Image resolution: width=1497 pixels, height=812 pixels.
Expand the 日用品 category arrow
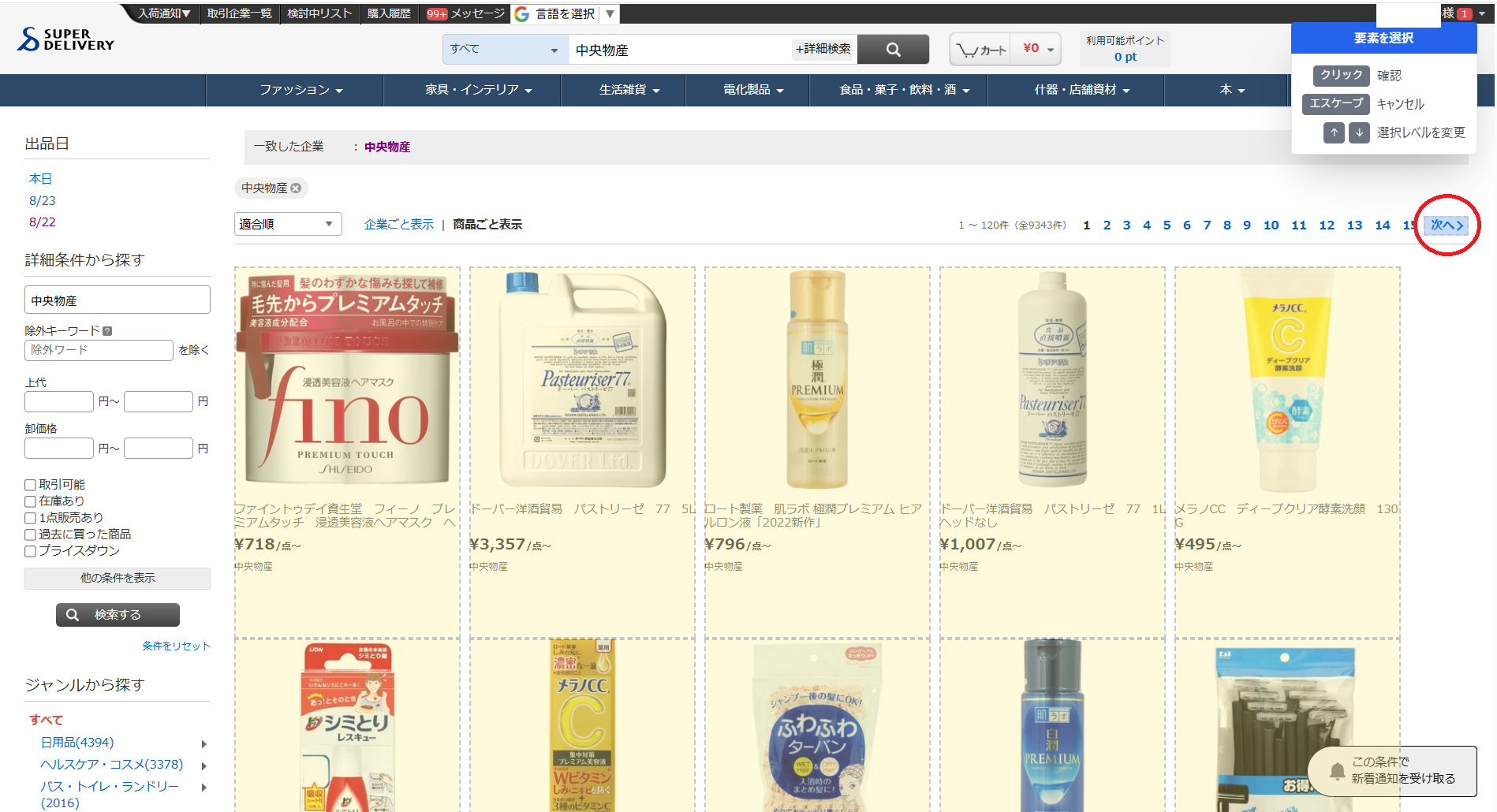point(204,743)
